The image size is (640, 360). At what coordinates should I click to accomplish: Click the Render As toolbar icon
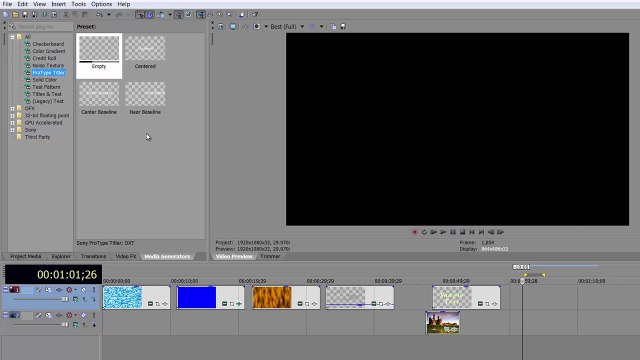44,15
